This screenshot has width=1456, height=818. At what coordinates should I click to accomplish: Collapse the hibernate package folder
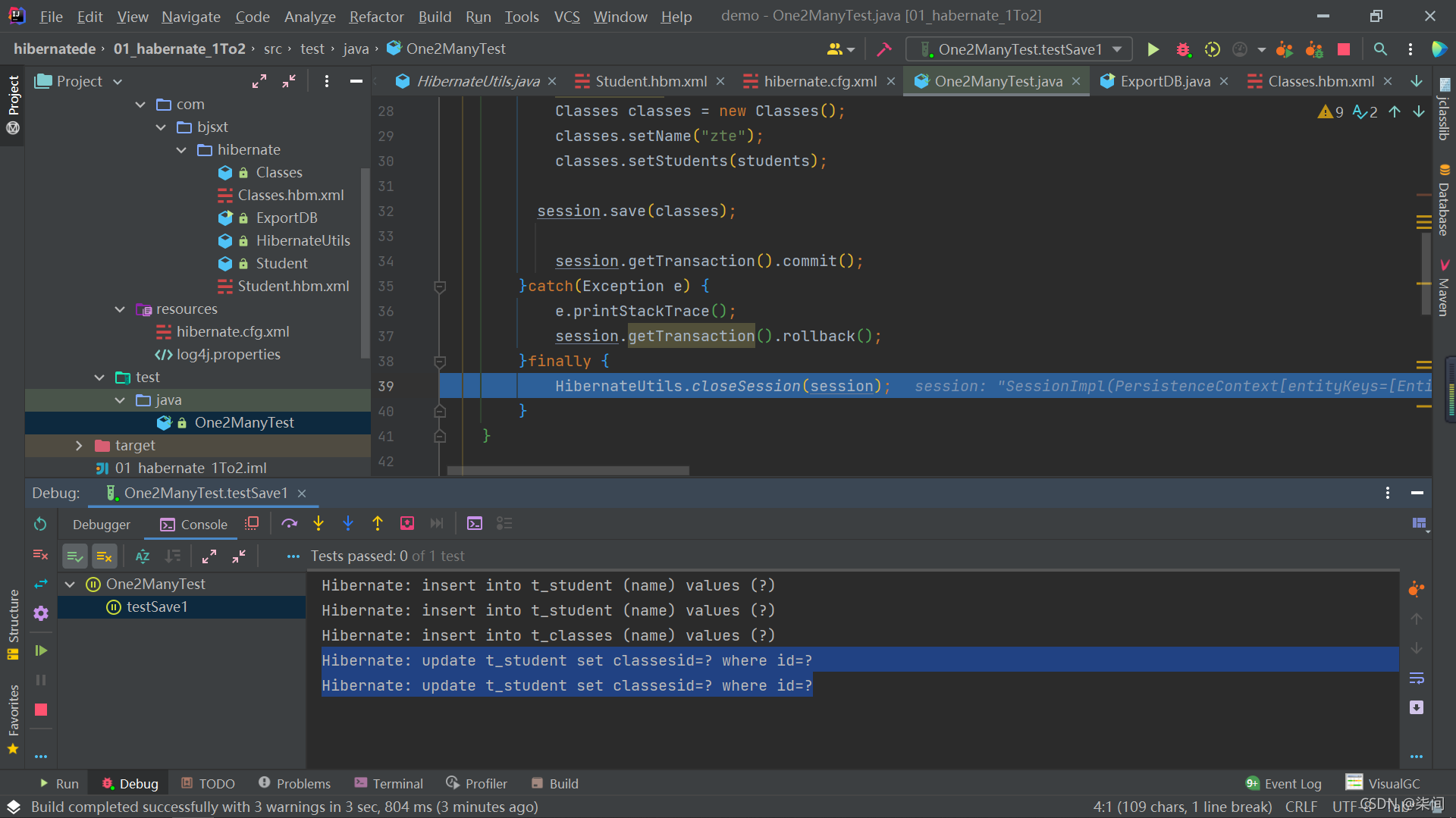click(x=181, y=150)
